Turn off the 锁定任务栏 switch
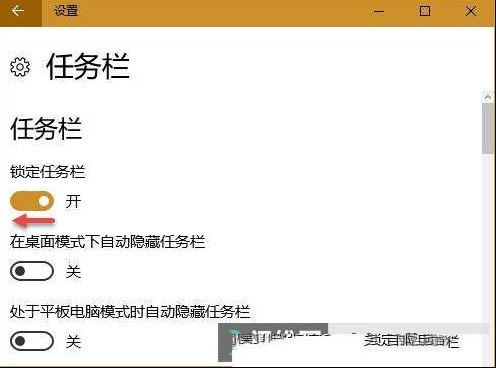Image resolution: width=496 pixels, height=368 pixels. pos(32,201)
